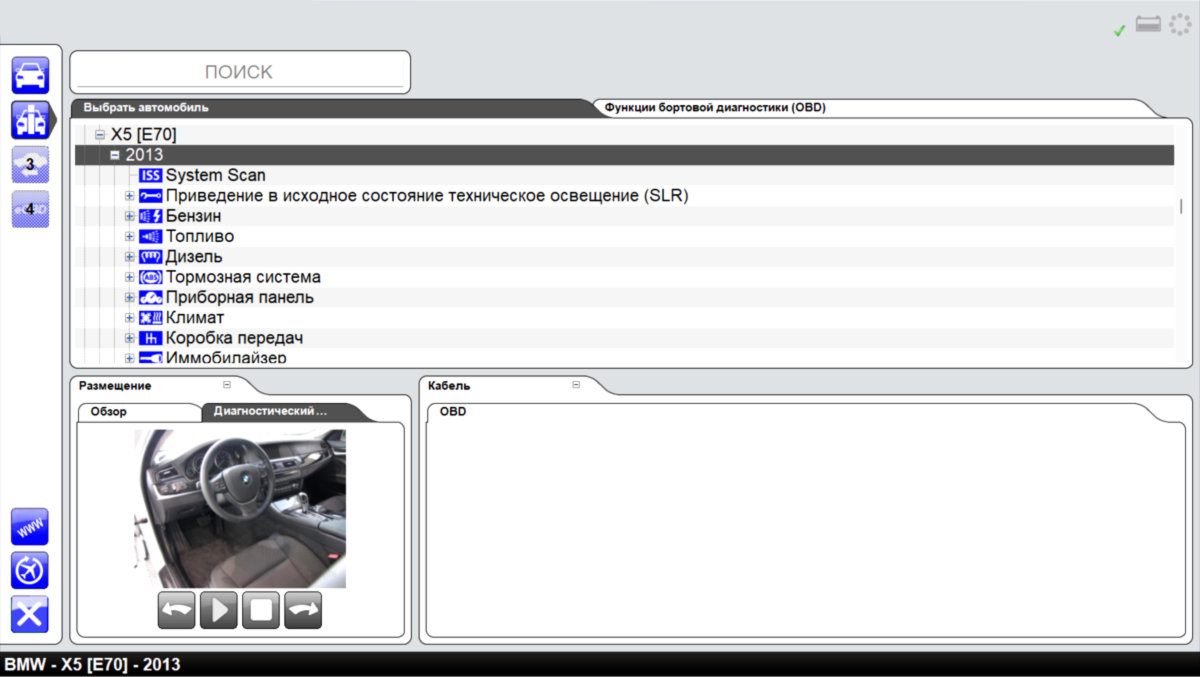Switch to the Обзор tab

108,411
